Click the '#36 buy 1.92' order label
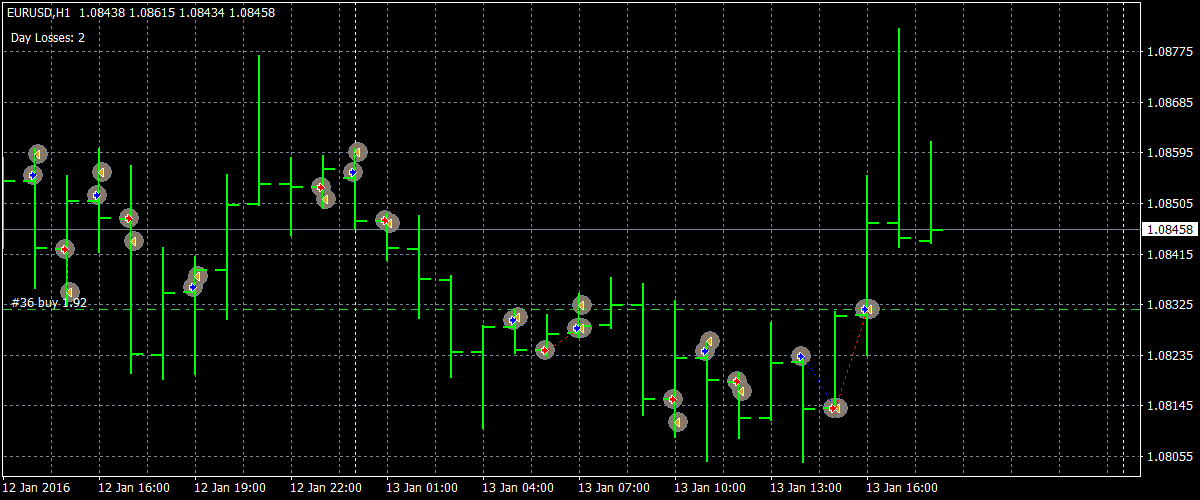The height and width of the screenshot is (500, 1200). pyautogui.click(x=49, y=302)
